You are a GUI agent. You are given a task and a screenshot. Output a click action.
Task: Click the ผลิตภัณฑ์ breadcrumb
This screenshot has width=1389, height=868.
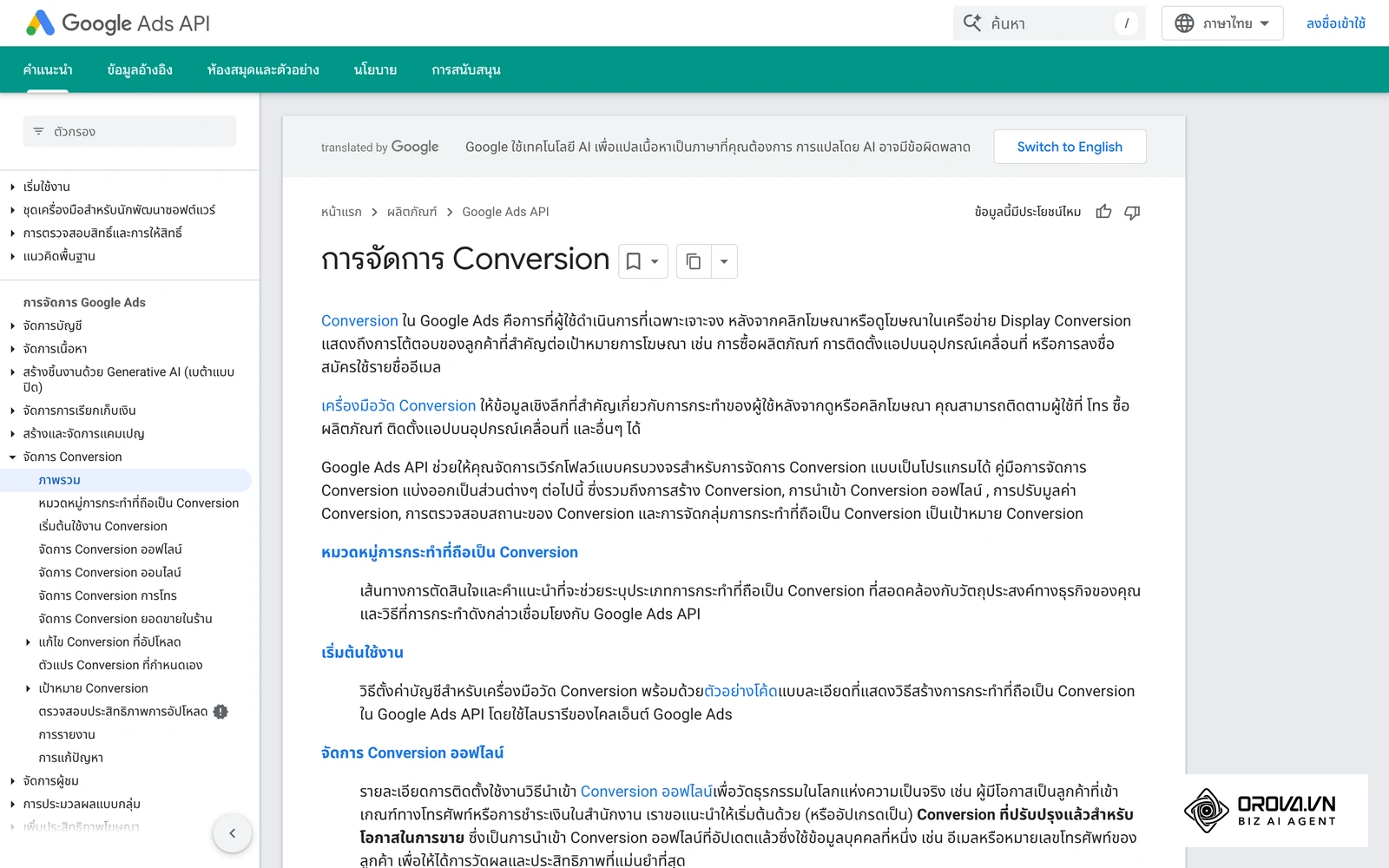point(412,212)
